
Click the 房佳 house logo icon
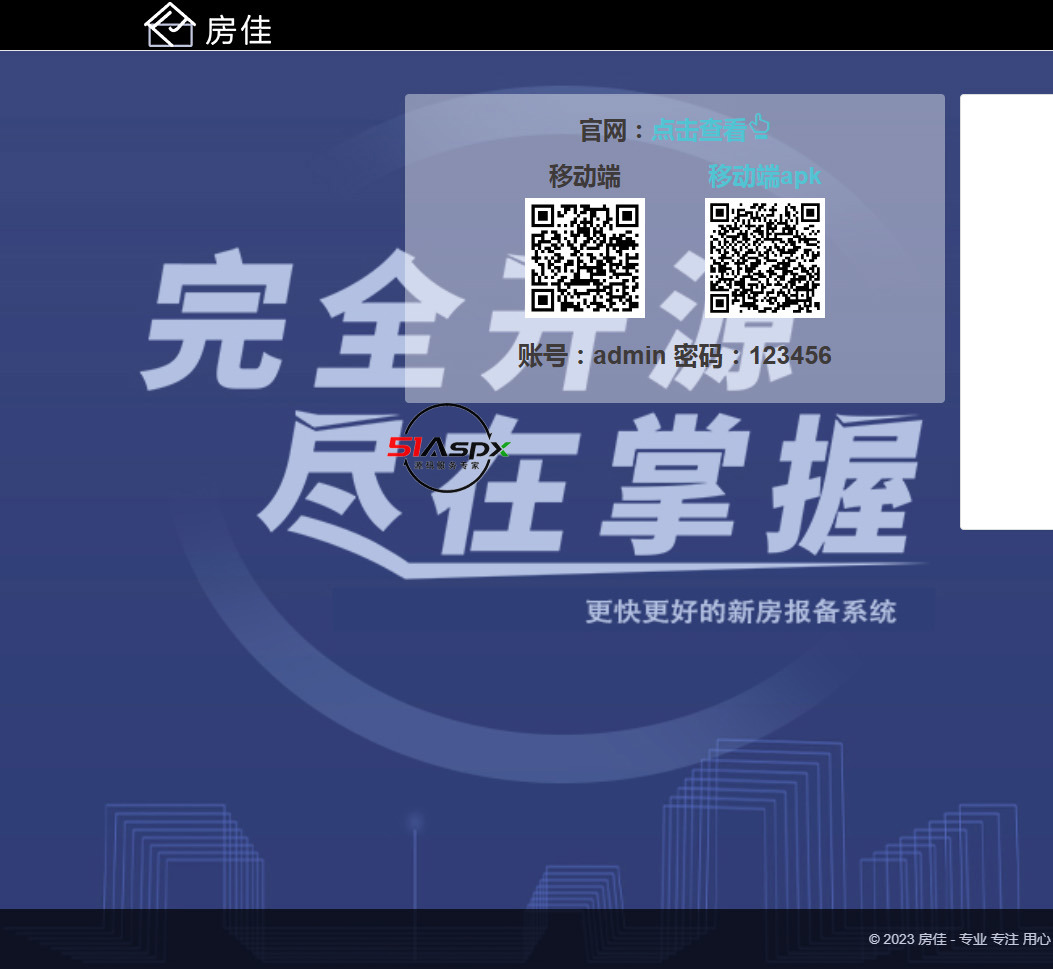(170, 25)
